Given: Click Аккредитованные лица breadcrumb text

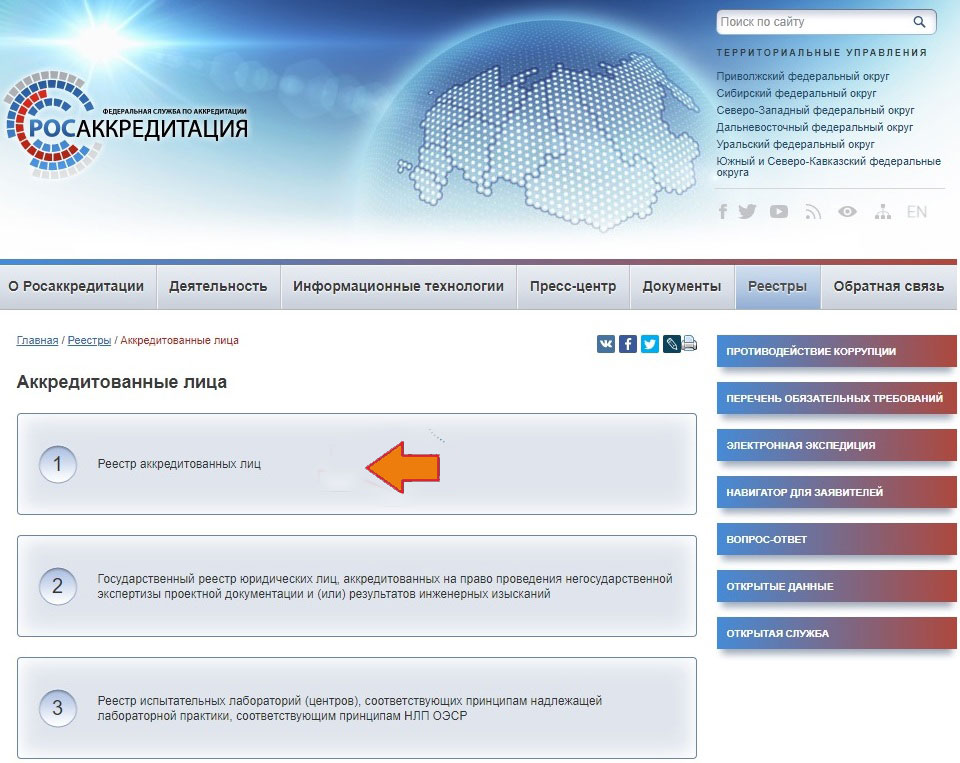Looking at the screenshot, I should click(x=179, y=340).
